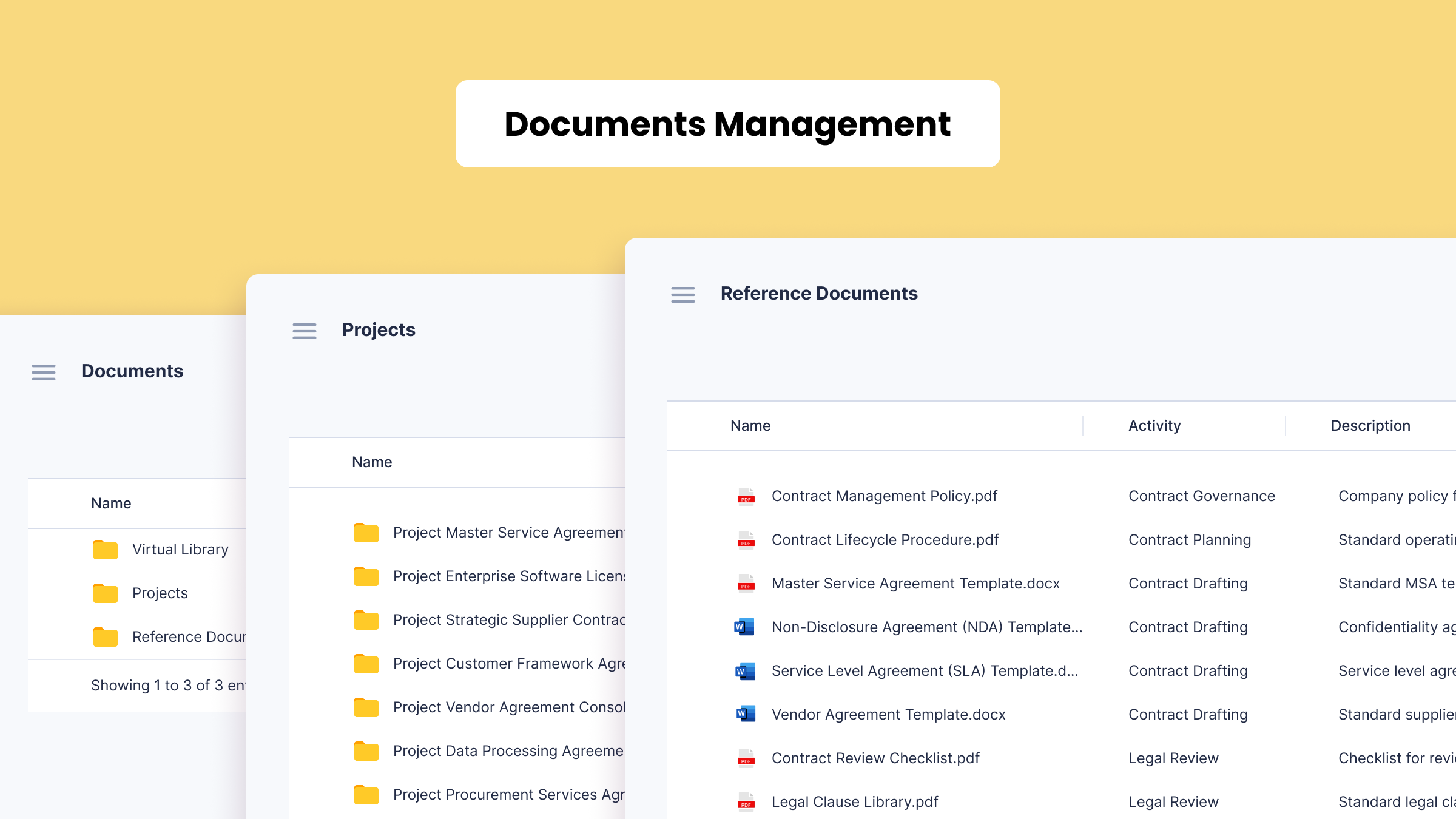Click 'Showing 1 to 3 of 3' entries text
This screenshot has width=1456, height=819.
tap(169, 686)
